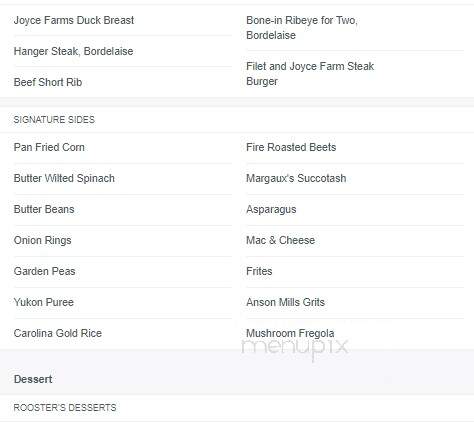
Task: Select Margaux's Succotash side
Action: pyautogui.click(x=296, y=178)
